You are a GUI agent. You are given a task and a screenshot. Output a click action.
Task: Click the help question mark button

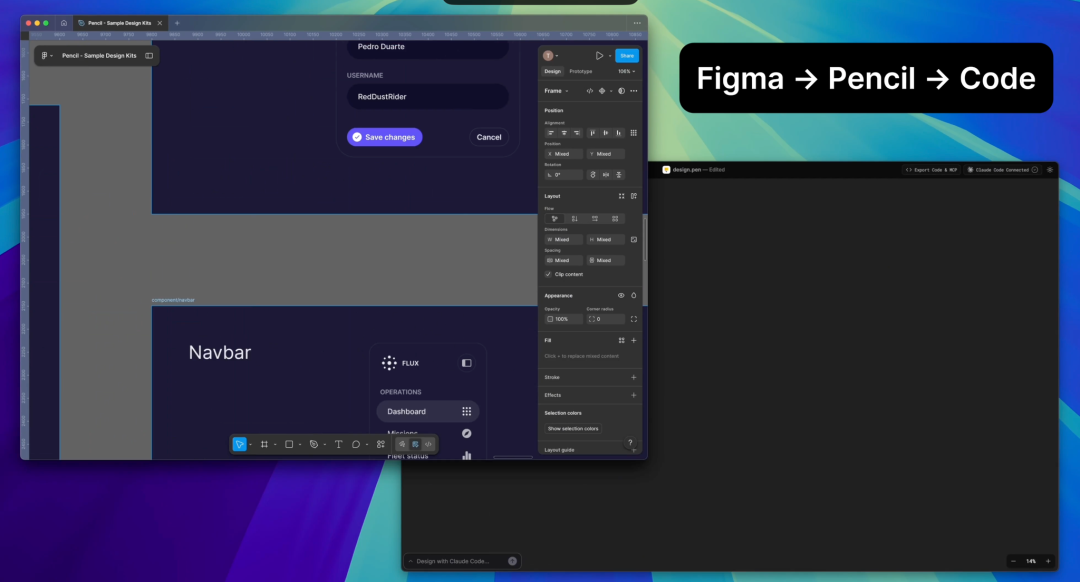coord(630,443)
